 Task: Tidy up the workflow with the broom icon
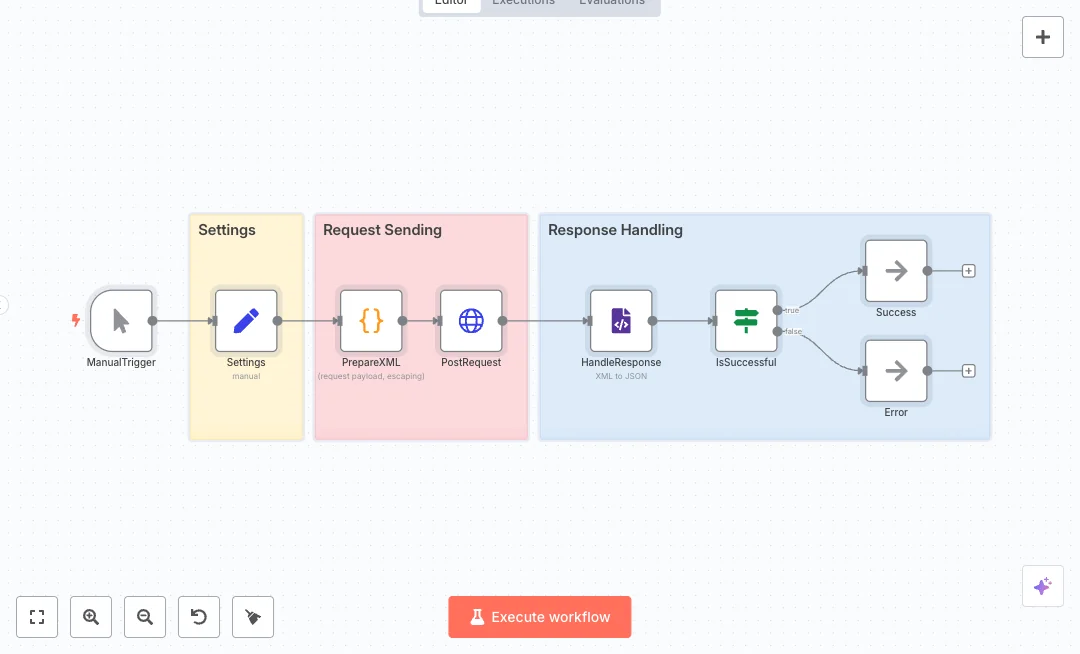[x=253, y=617]
